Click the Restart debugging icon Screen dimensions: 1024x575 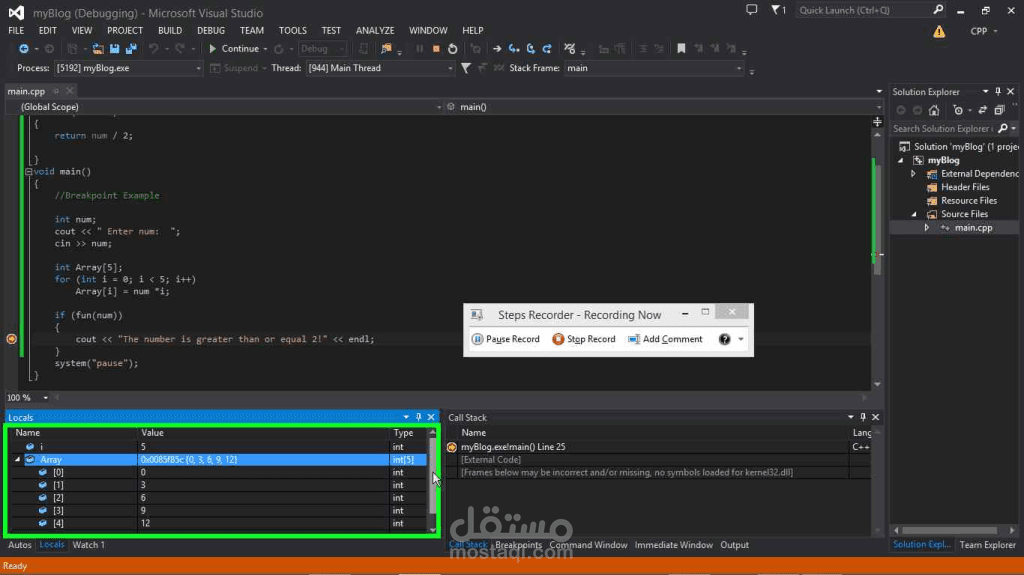[x=453, y=49]
